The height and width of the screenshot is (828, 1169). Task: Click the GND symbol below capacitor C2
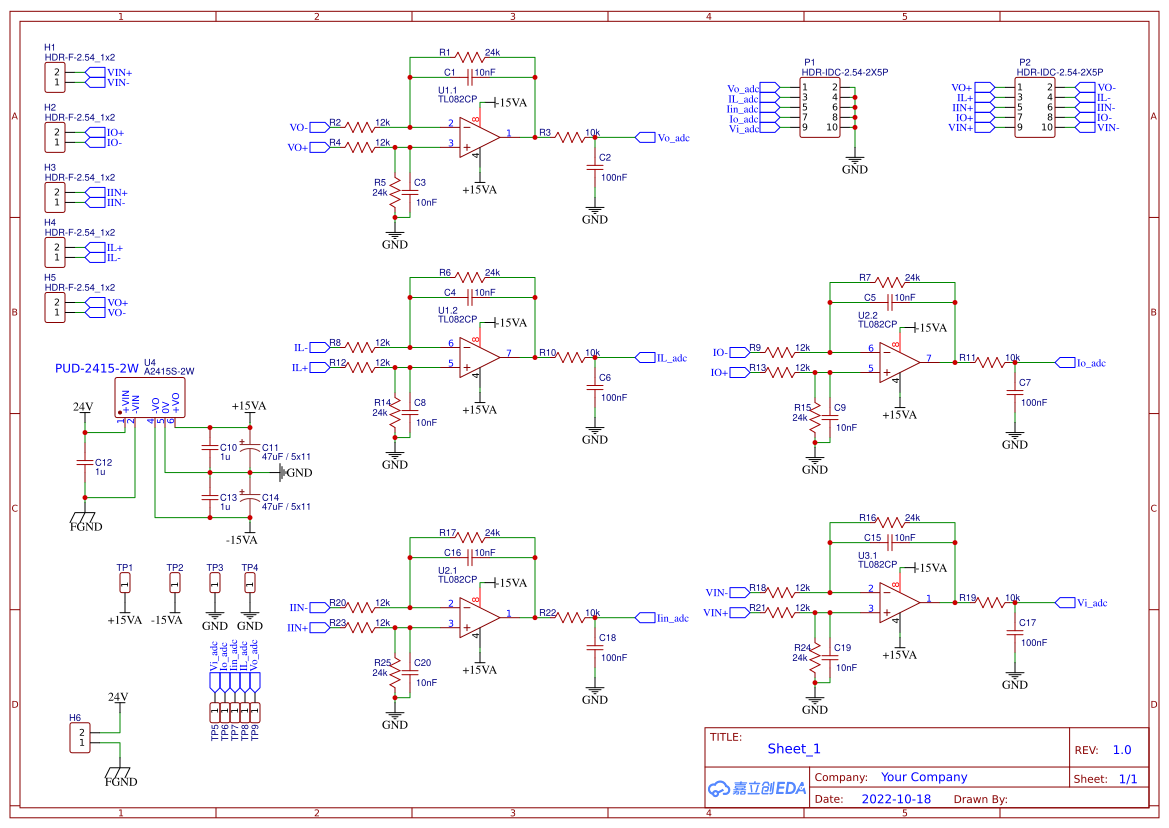pos(595,210)
